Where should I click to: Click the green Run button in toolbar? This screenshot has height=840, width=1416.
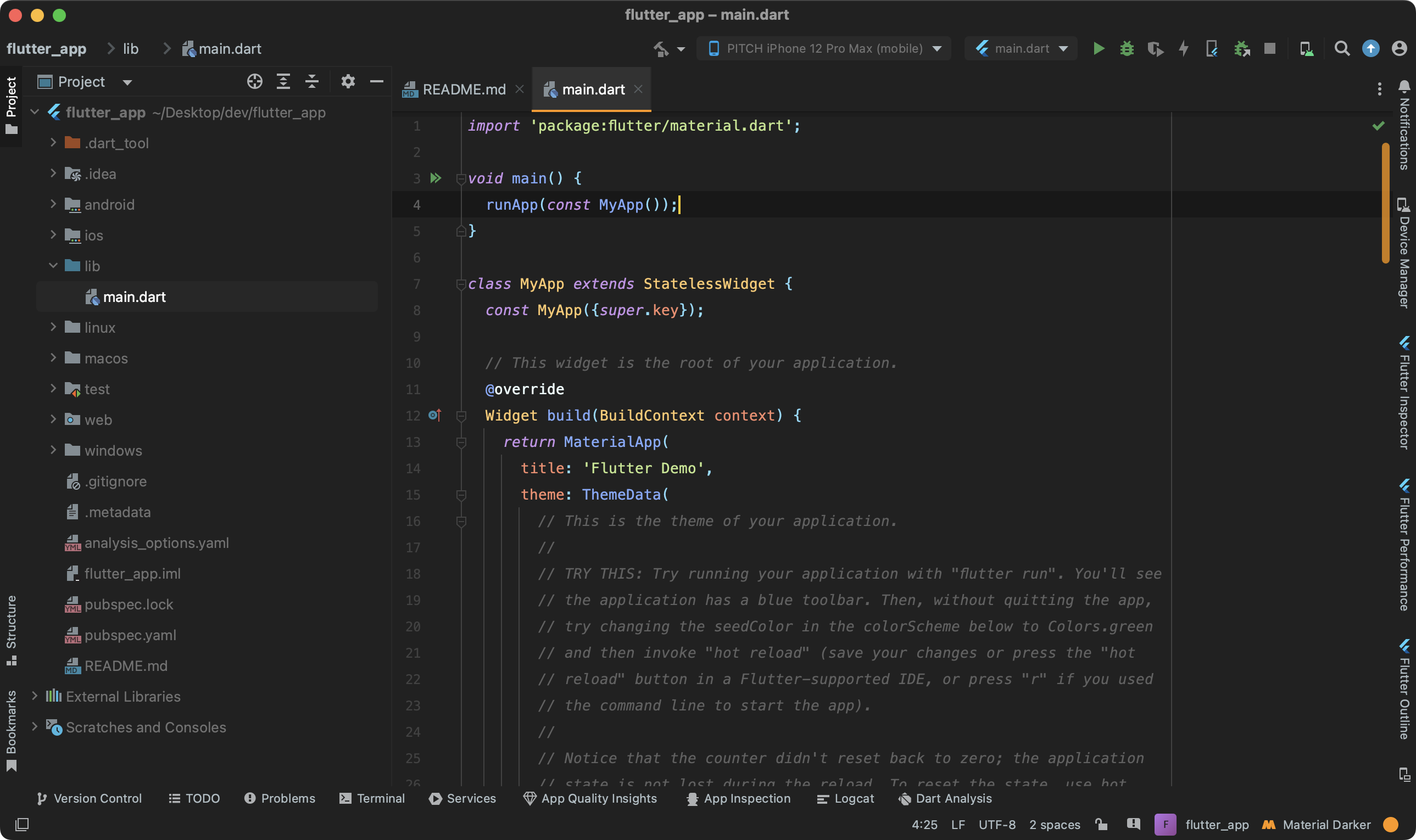[1099, 49]
